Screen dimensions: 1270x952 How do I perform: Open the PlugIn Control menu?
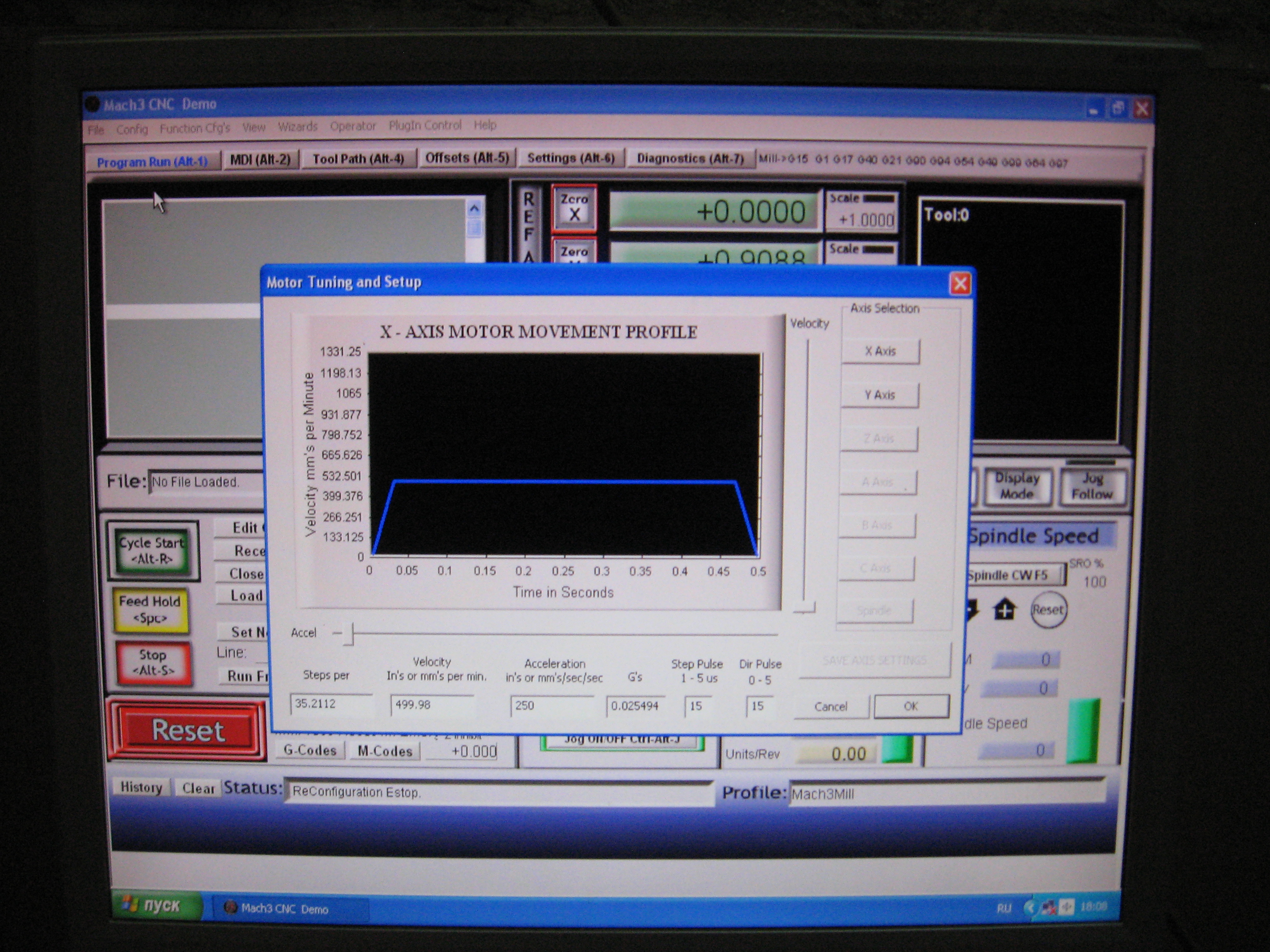(x=425, y=125)
